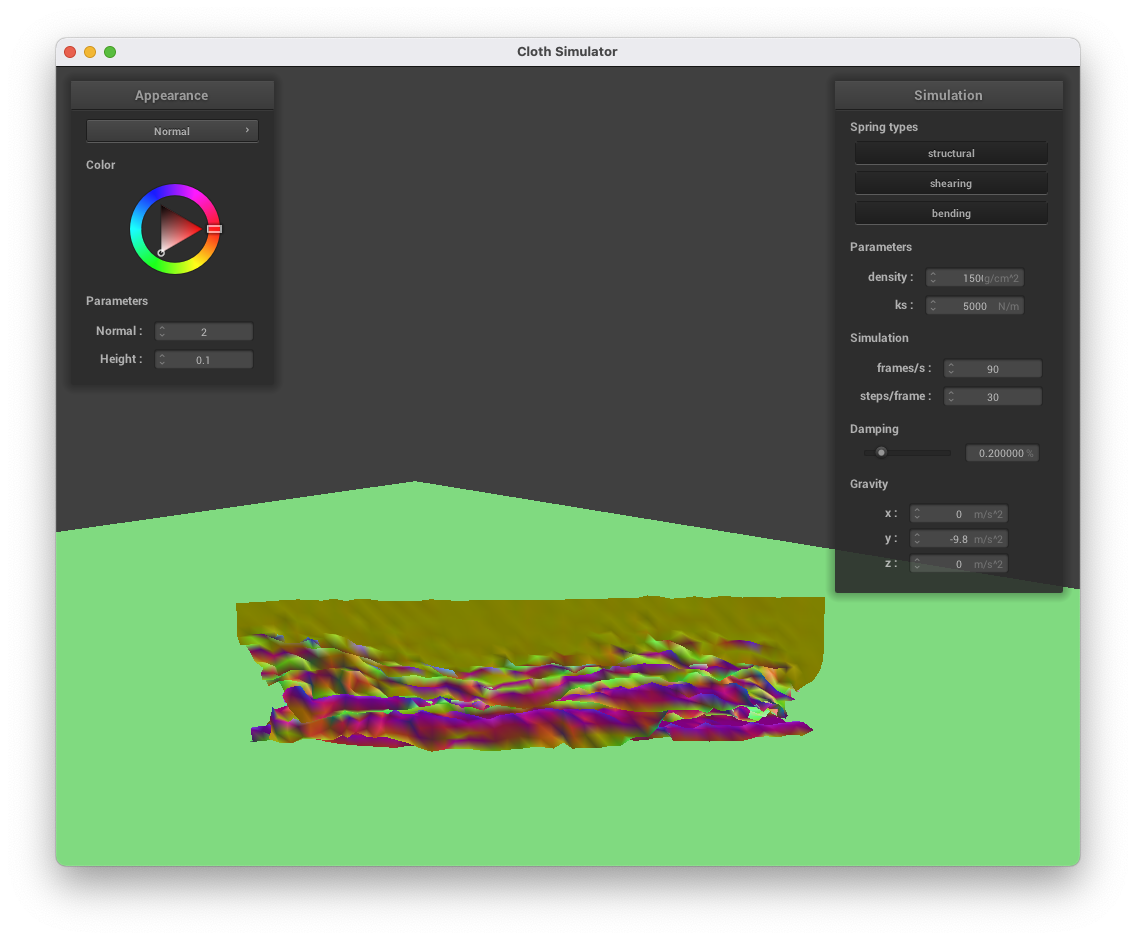Minimize the Cloth Simulator window
Image resolution: width=1136 pixels, height=940 pixels.
tap(90, 51)
